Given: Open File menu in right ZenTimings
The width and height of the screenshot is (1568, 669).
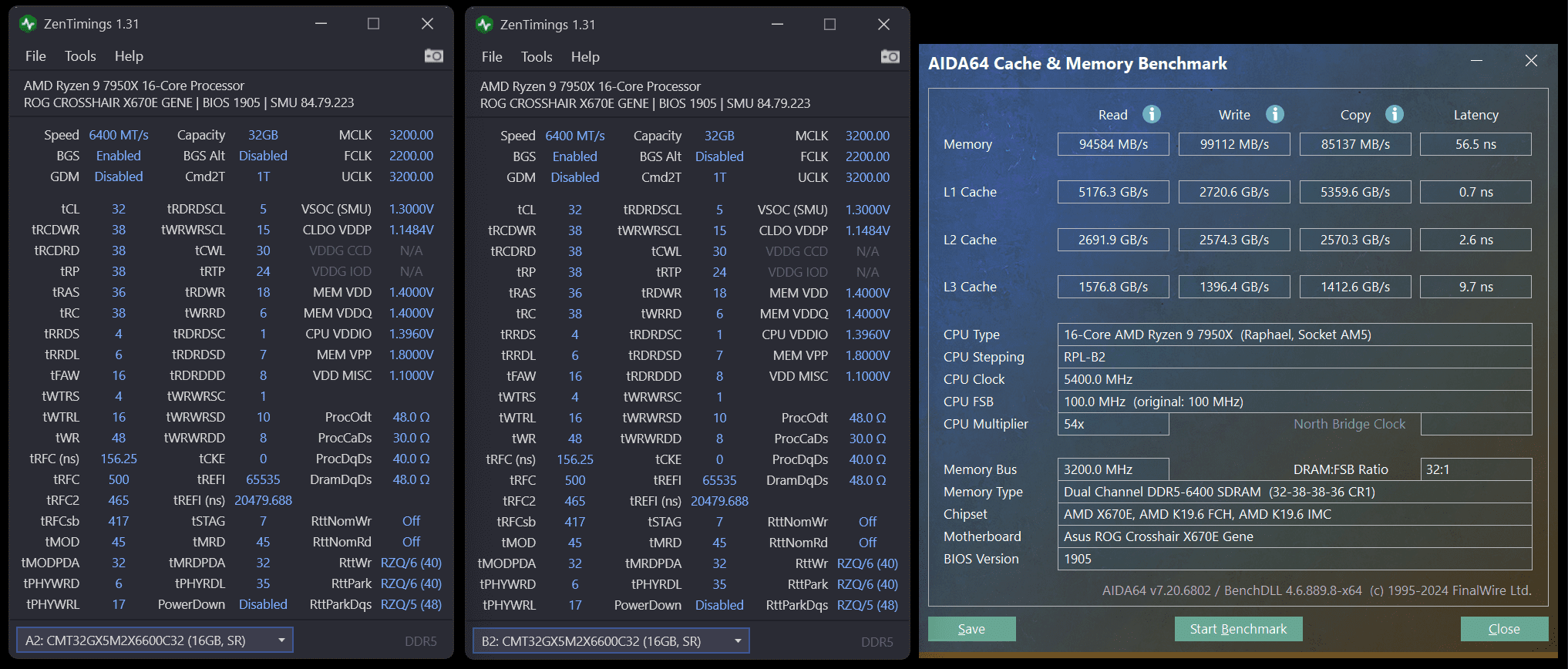Looking at the screenshot, I should pos(492,57).
